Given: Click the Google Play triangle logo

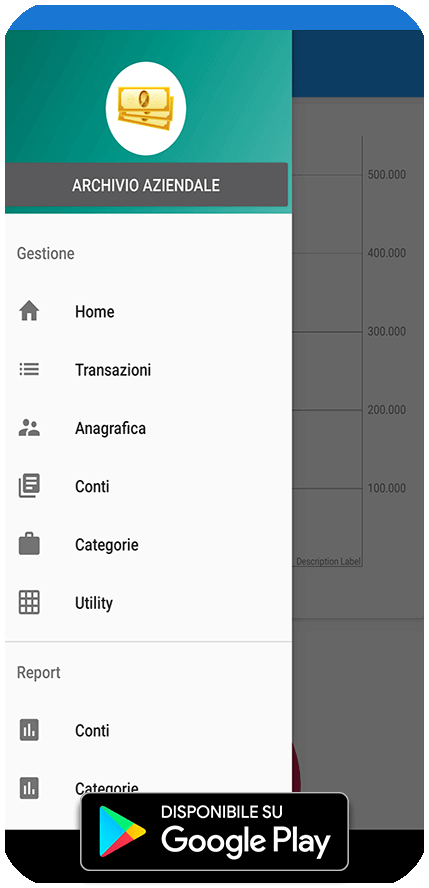Looking at the screenshot, I should point(122,831).
